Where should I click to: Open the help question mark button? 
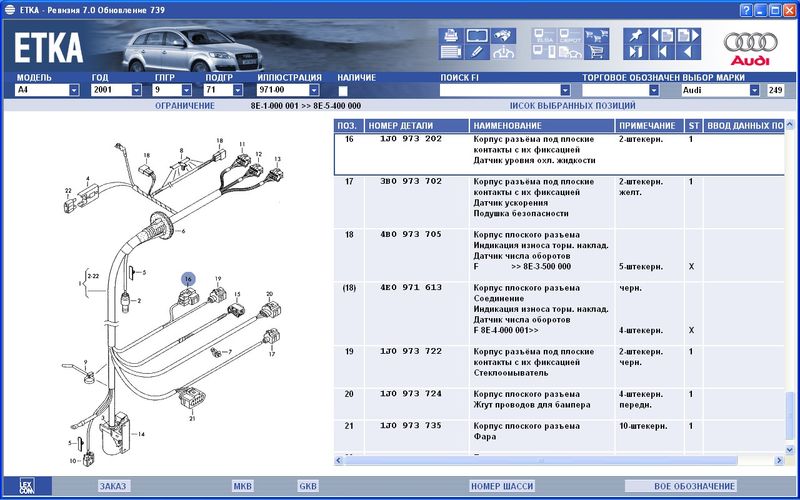[x=746, y=10]
